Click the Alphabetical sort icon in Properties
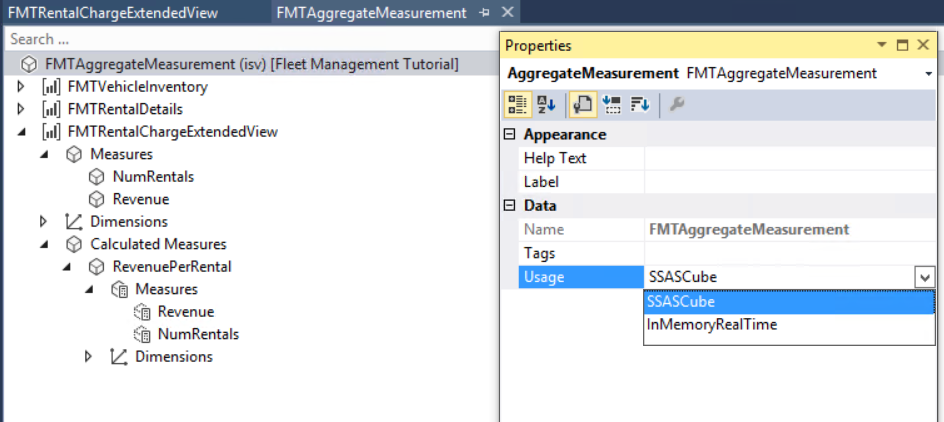The height and width of the screenshot is (422, 944). [546, 104]
